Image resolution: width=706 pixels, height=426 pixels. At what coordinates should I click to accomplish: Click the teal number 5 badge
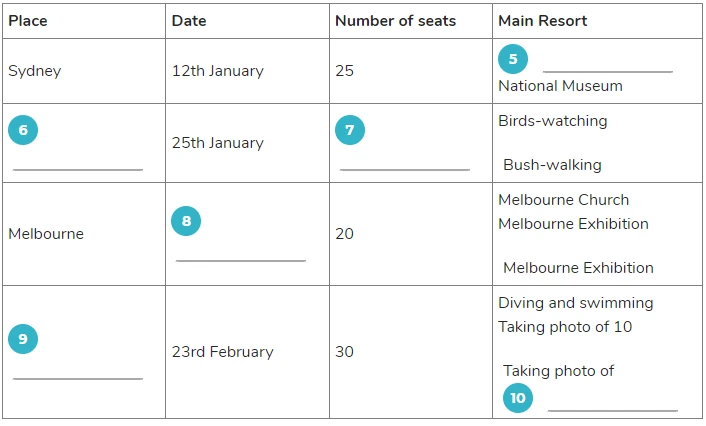[513, 59]
